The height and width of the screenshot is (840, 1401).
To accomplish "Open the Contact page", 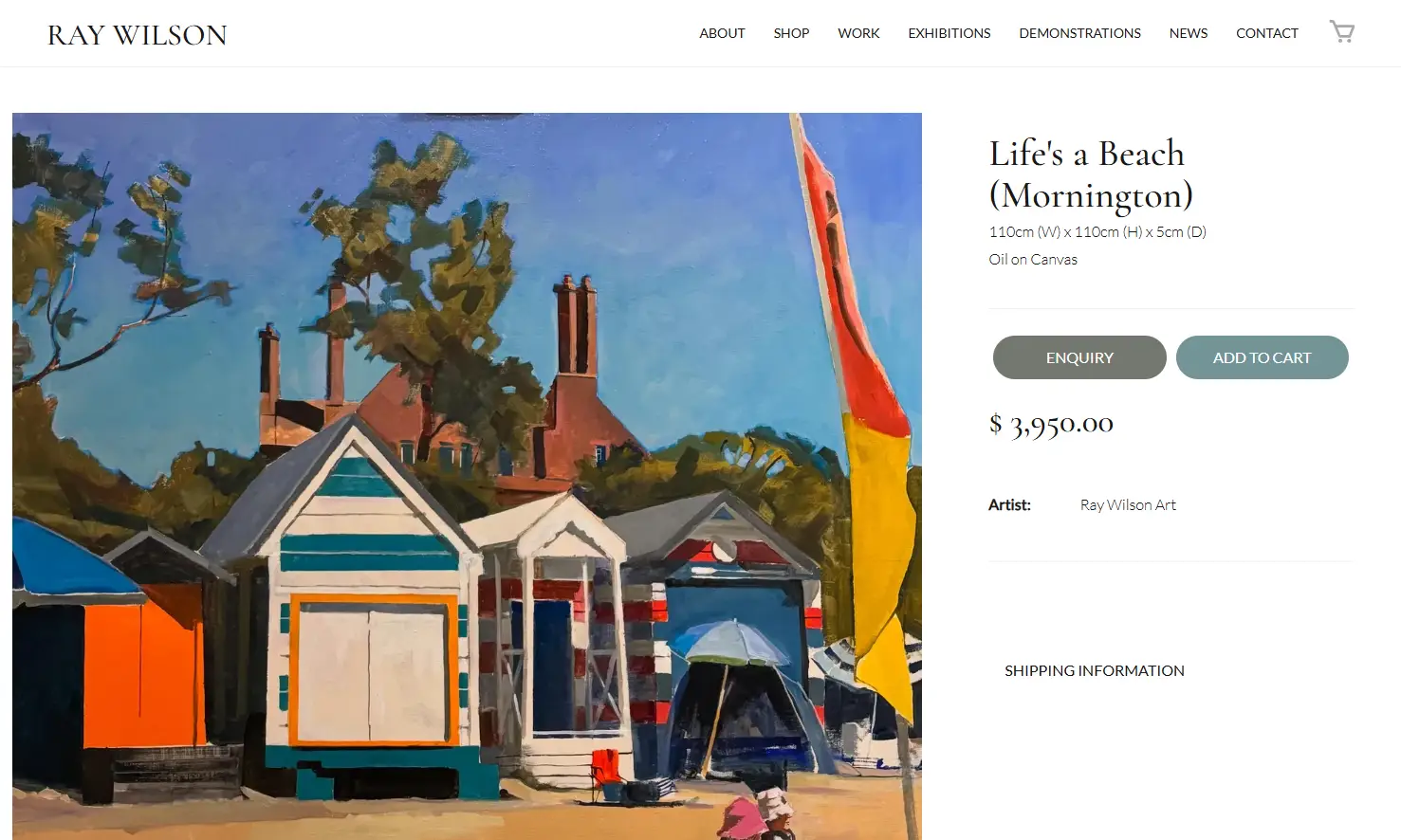I will point(1266,33).
